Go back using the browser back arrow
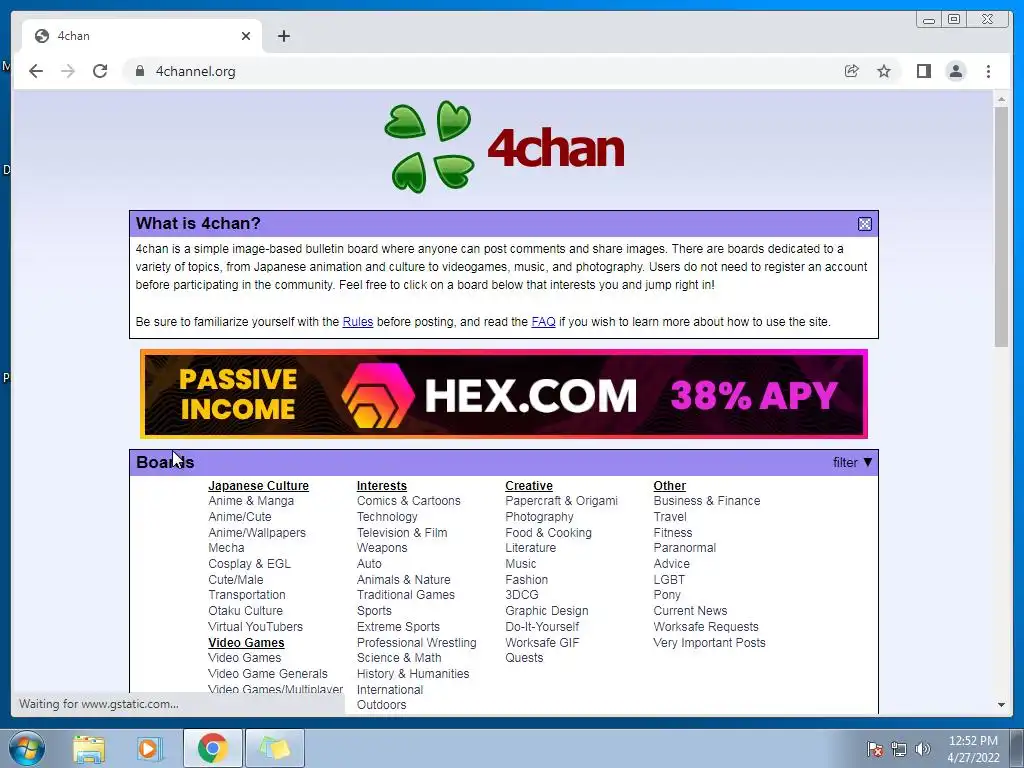This screenshot has width=1024, height=768. tap(36, 71)
